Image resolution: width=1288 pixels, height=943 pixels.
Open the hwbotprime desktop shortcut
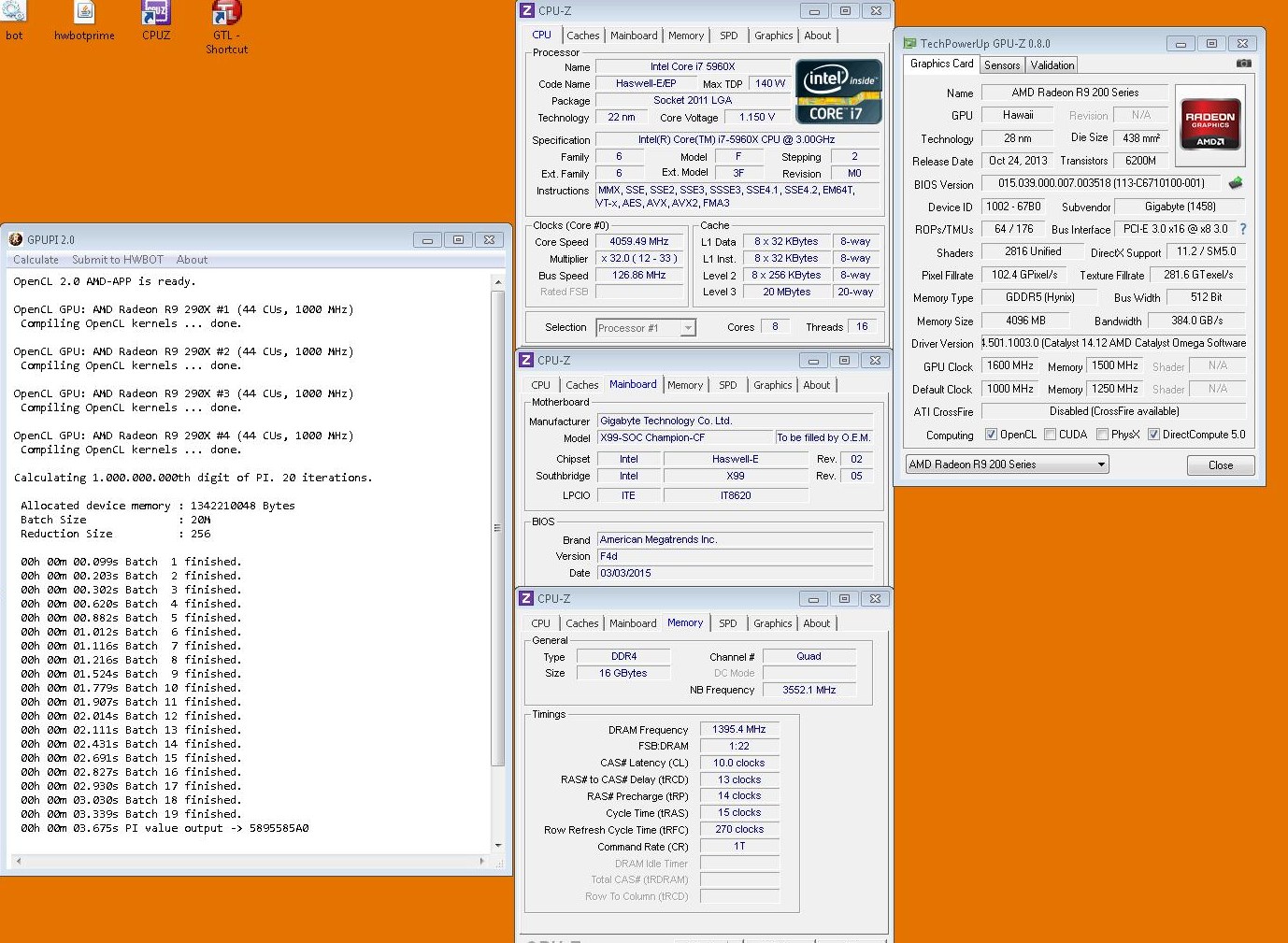click(84, 21)
